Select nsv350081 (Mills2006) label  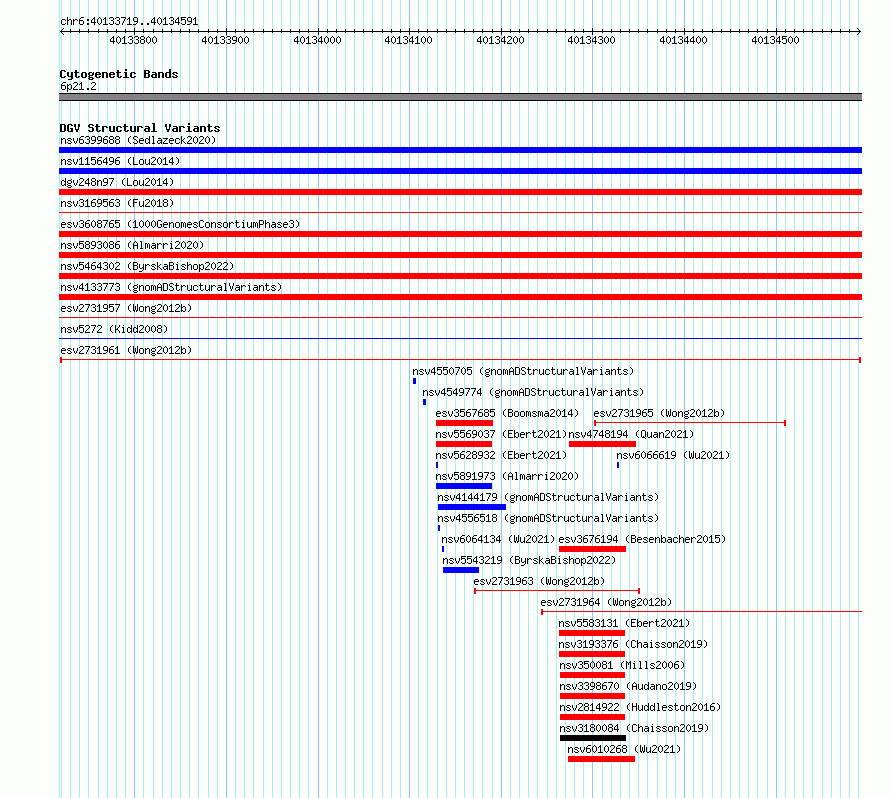point(622,665)
